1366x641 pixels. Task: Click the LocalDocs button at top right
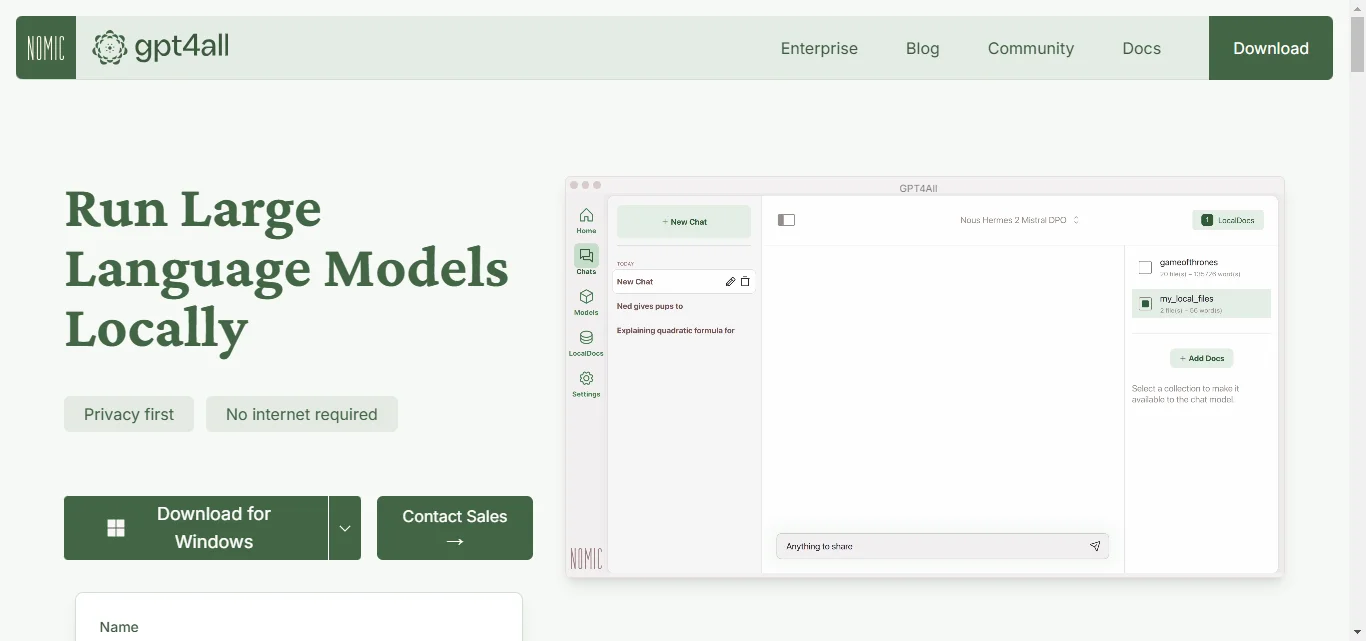point(1228,220)
